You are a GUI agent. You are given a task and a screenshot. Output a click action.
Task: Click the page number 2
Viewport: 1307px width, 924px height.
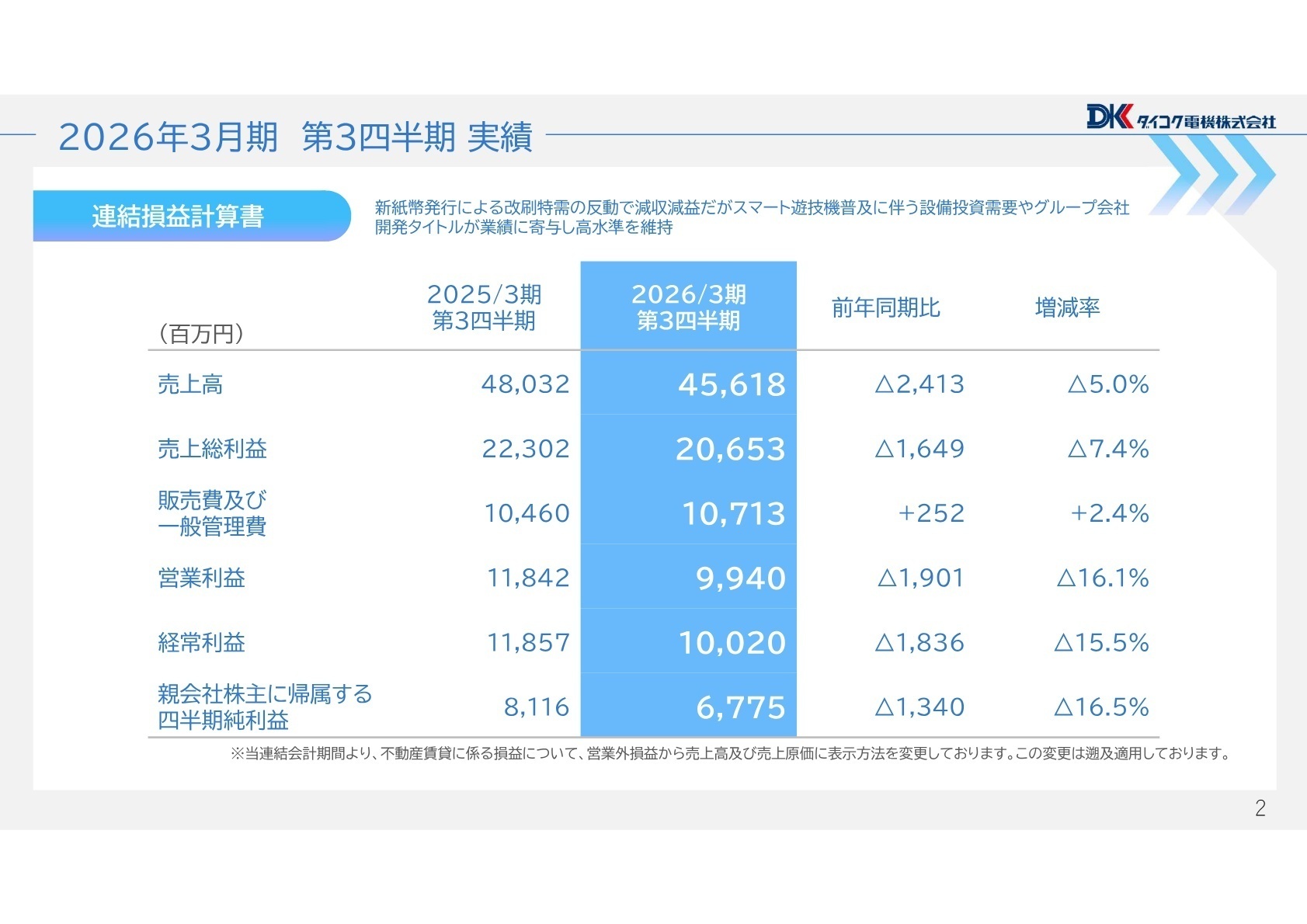pyautogui.click(x=1260, y=808)
